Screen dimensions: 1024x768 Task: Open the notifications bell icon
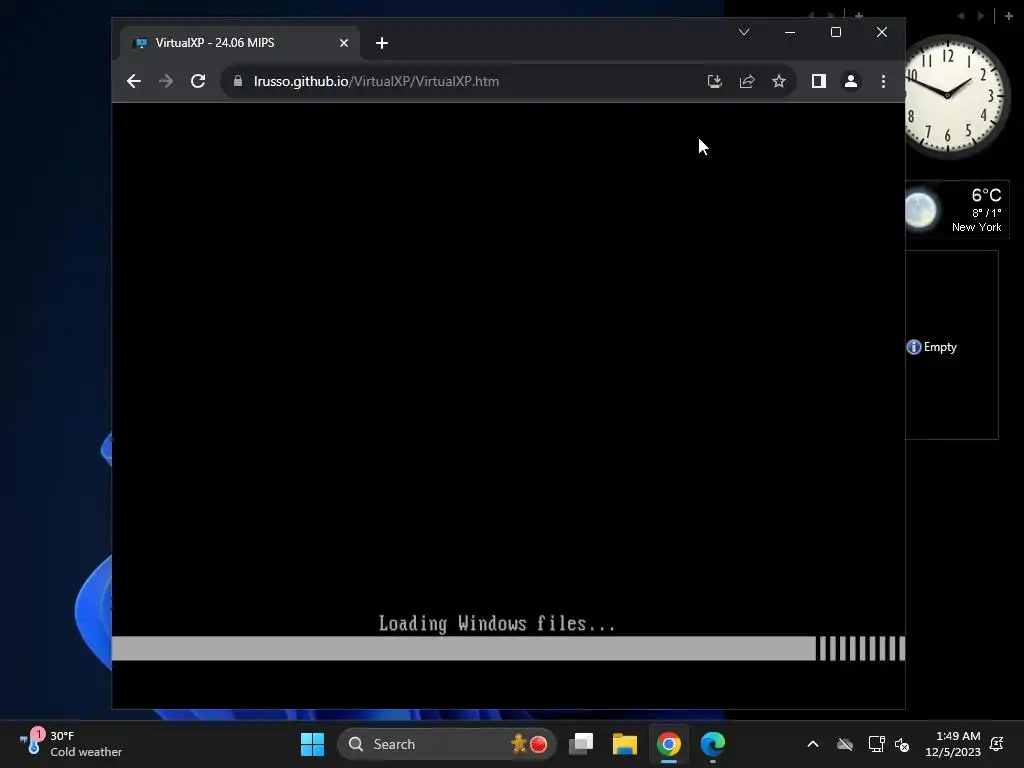(x=997, y=744)
